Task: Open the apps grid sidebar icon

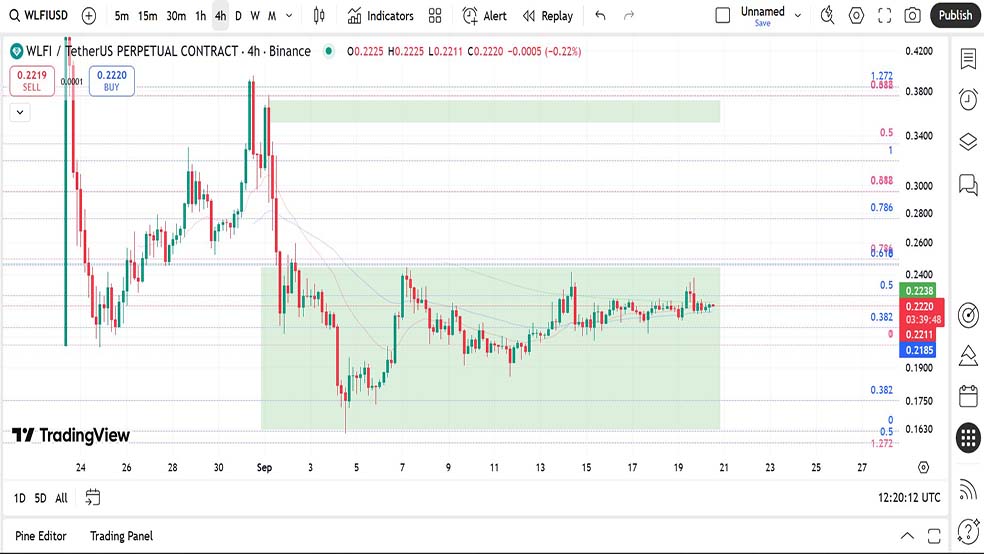Action: click(968, 437)
